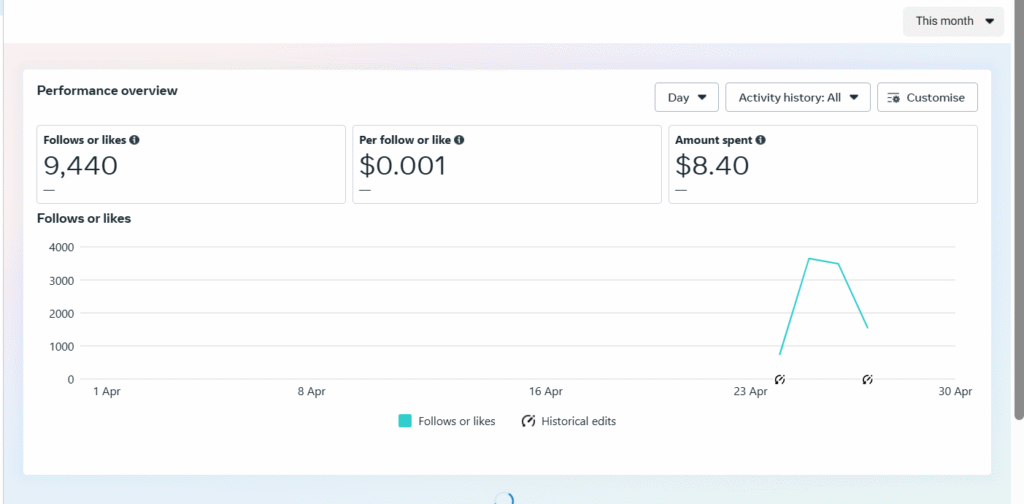This screenshot has height=504, width=1024.
Task: Expand the Day granularity dropdown
Action: coord(686,98)
